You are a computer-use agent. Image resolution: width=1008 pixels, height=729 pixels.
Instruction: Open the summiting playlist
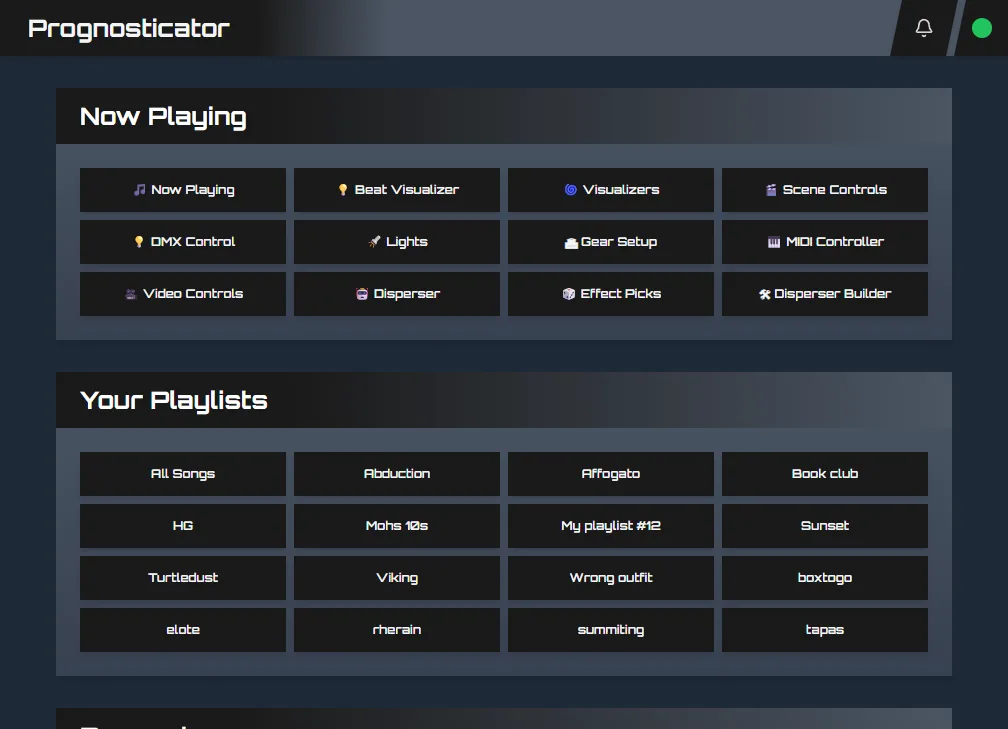pyautogui.click(x=611, y=630)
